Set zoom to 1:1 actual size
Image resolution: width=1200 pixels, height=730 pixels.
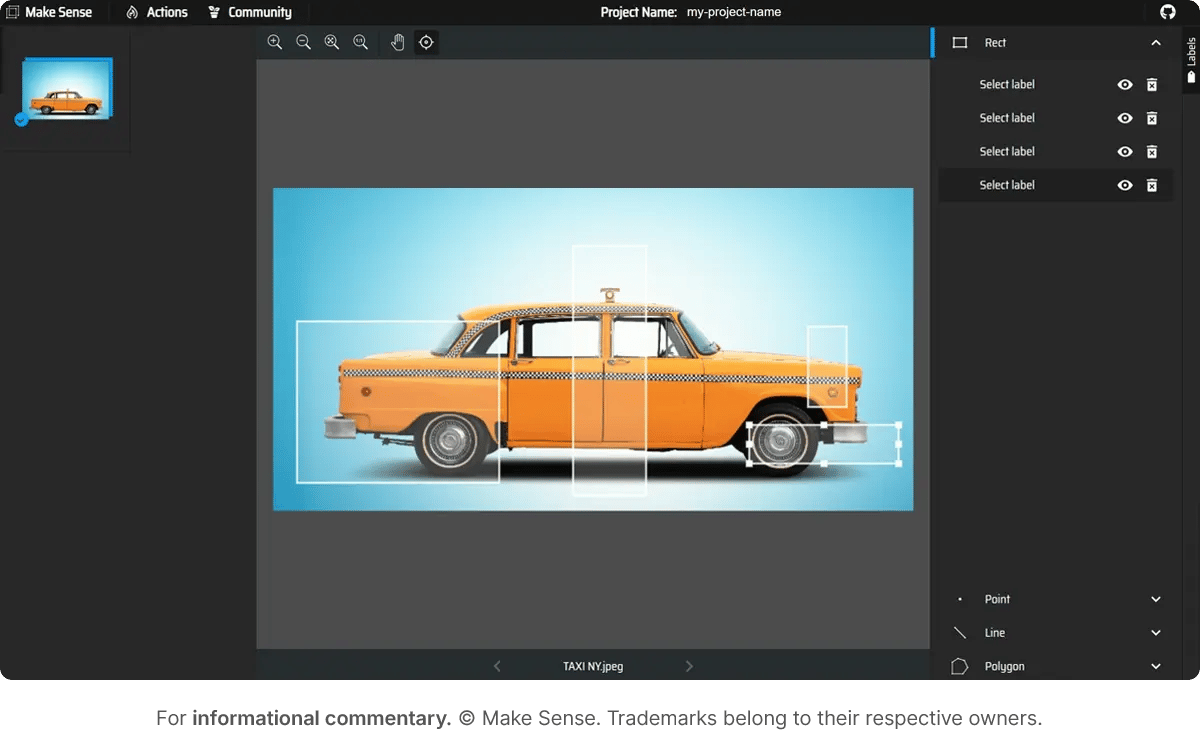pyautogui.click(x=360, y=42)
